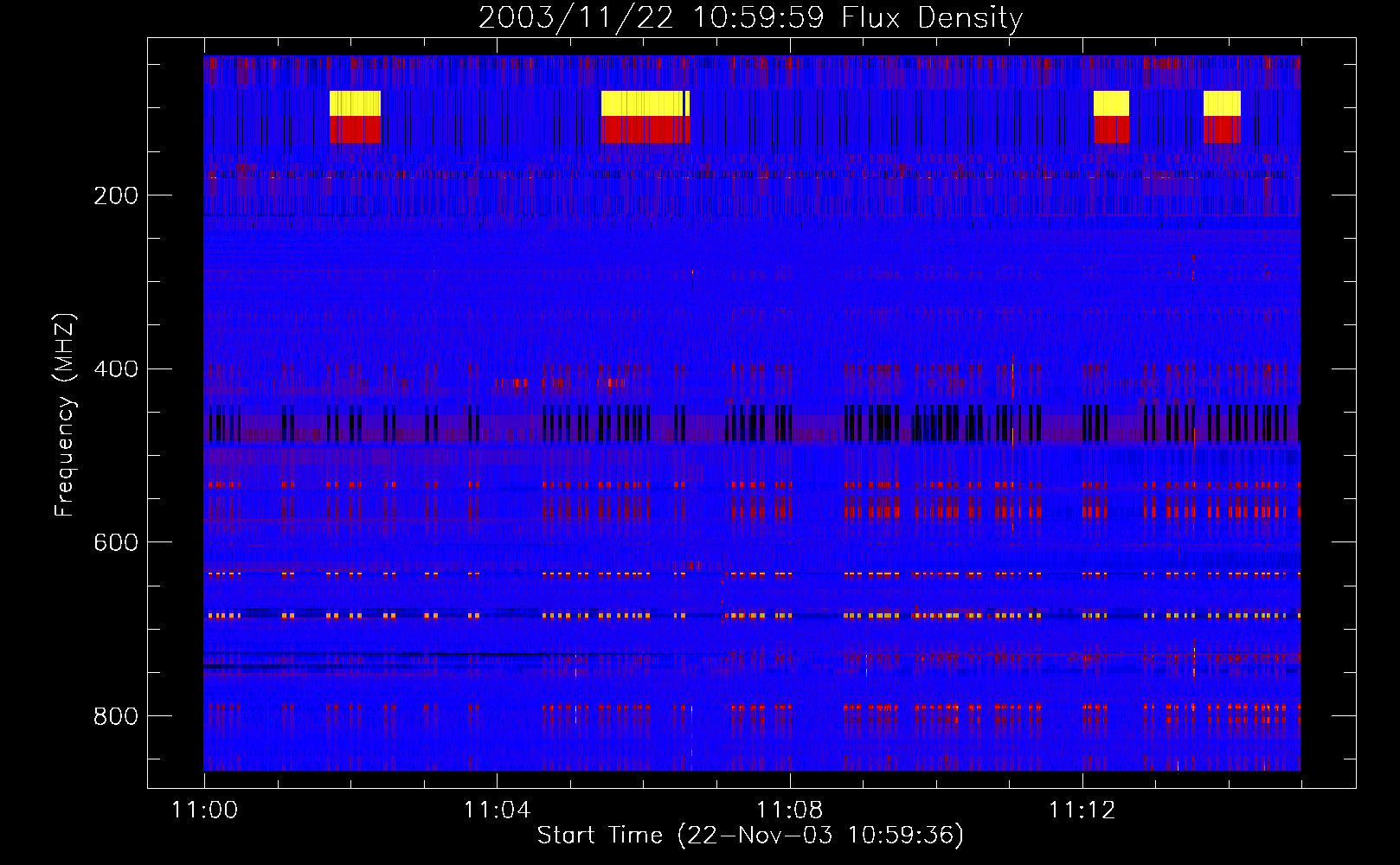Click the 400 frequency tick label
Viewport: 1400px width, 865px height.
116,369
